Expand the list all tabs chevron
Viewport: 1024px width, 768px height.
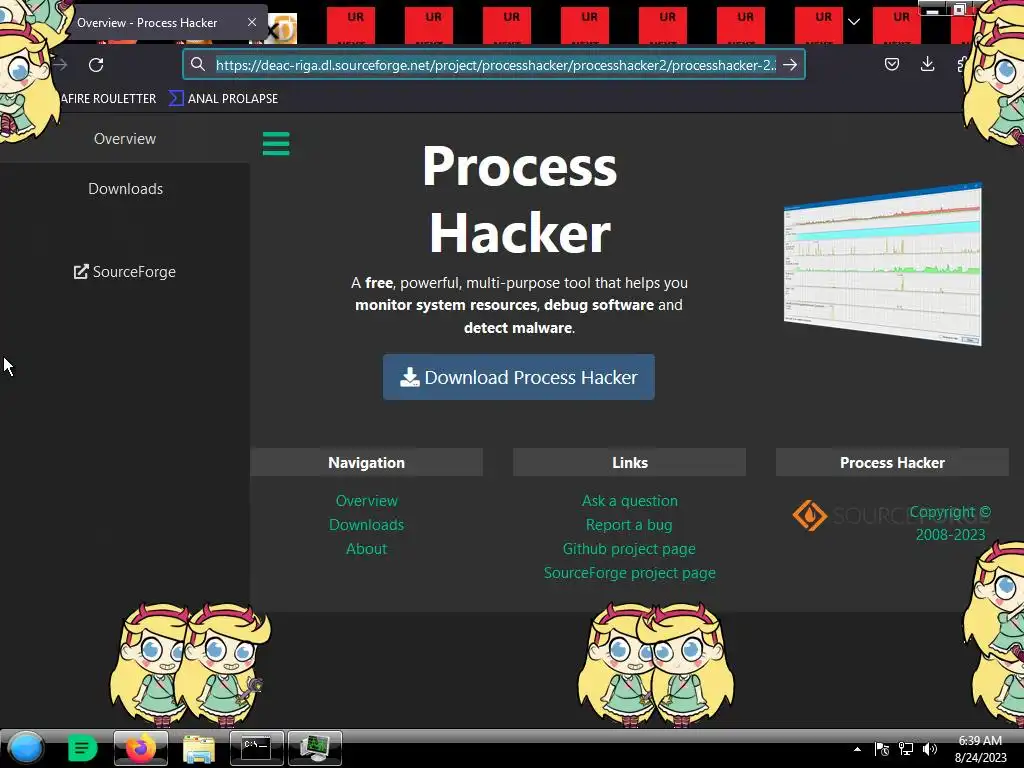pos(854,22)
